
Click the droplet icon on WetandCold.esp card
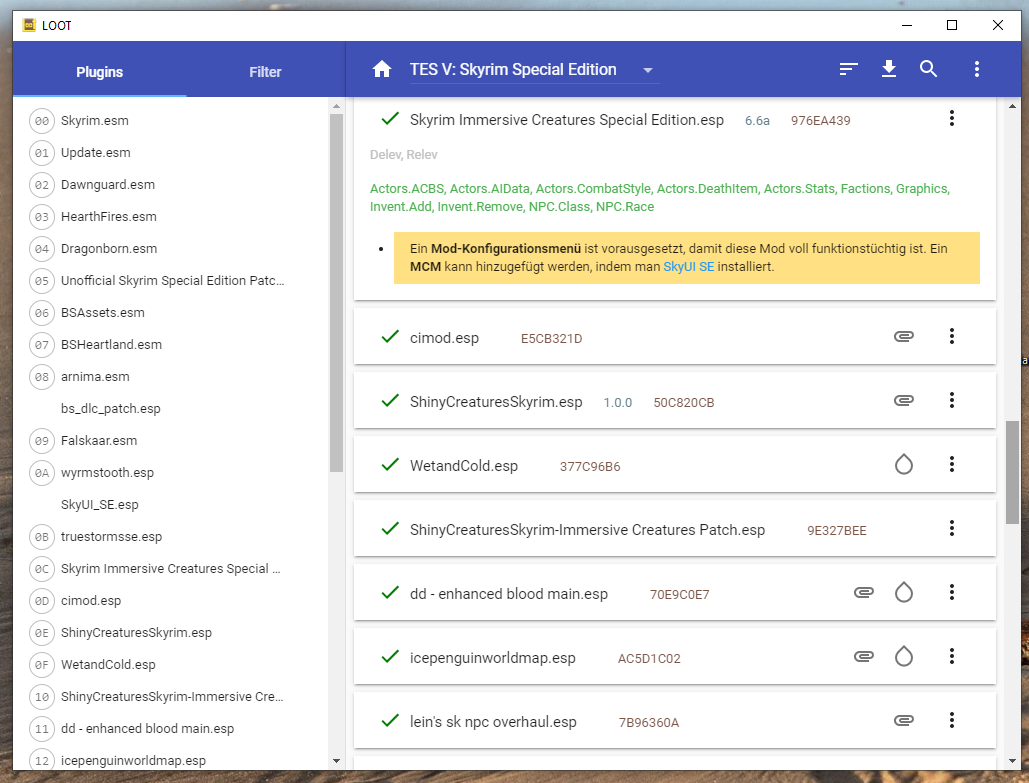[904, 465]
